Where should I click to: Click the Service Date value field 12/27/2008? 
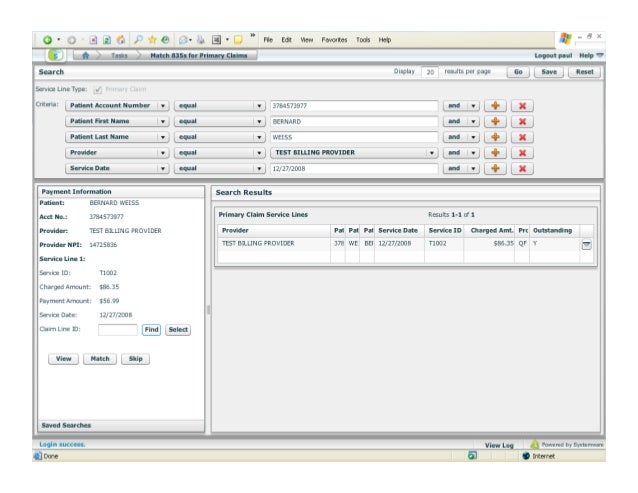[354, 168]
